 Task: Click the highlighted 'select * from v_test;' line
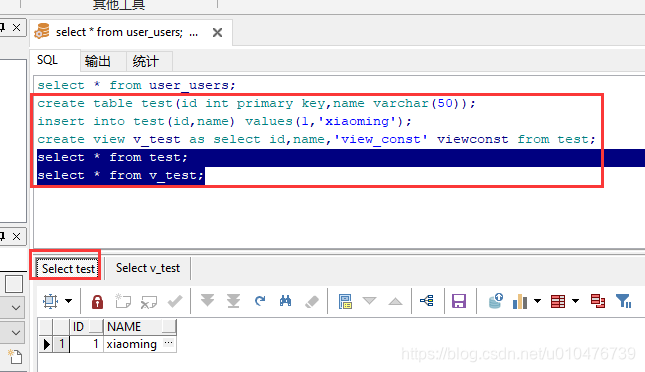tap(121, 176)
